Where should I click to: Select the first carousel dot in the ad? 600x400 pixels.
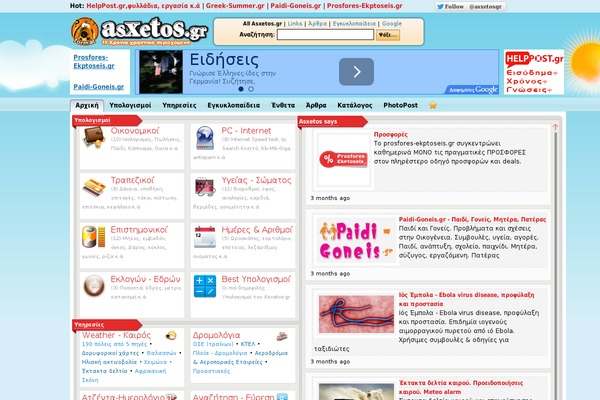click(241, 89)
